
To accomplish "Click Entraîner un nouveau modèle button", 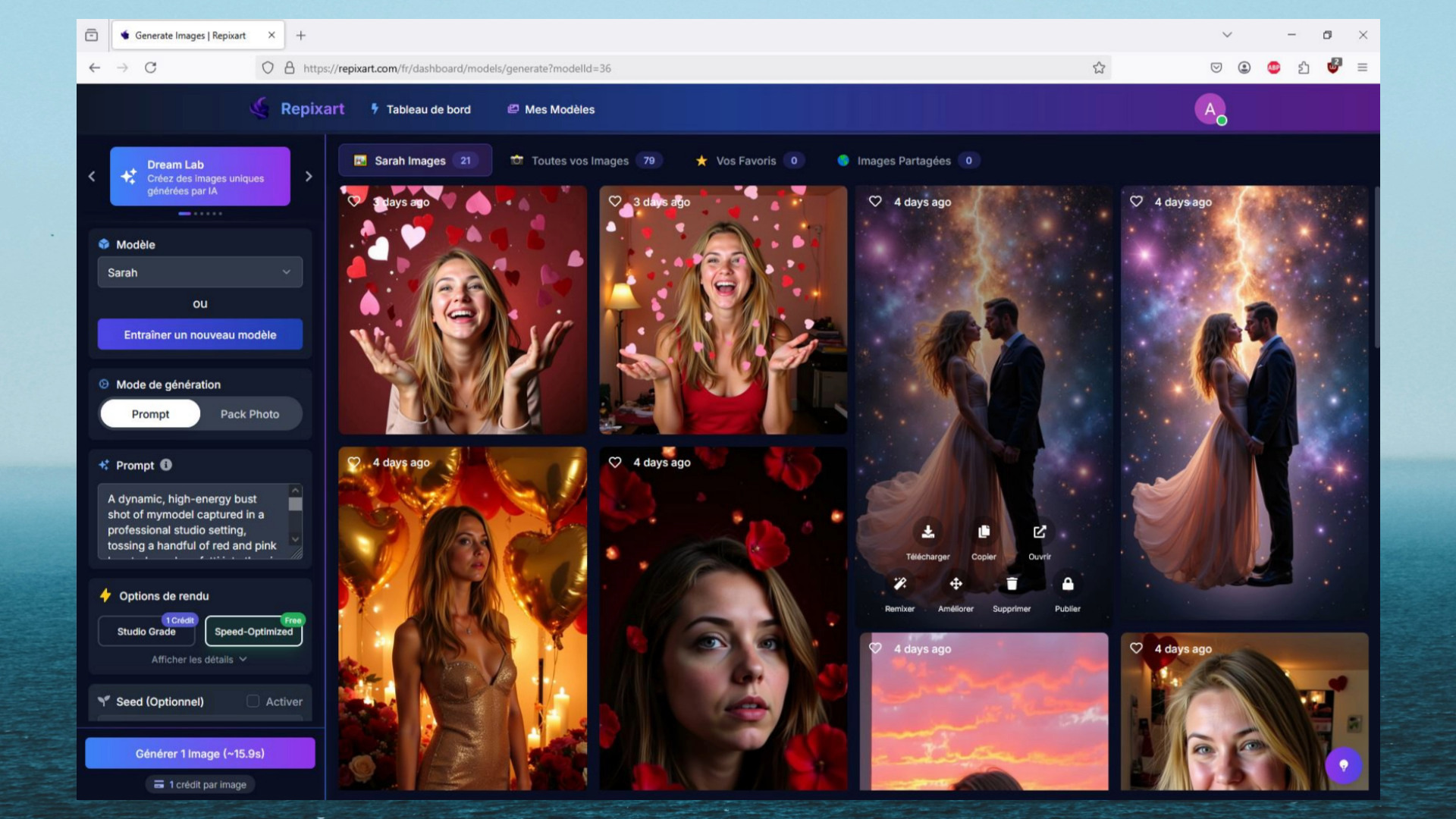I will (200, 334).
